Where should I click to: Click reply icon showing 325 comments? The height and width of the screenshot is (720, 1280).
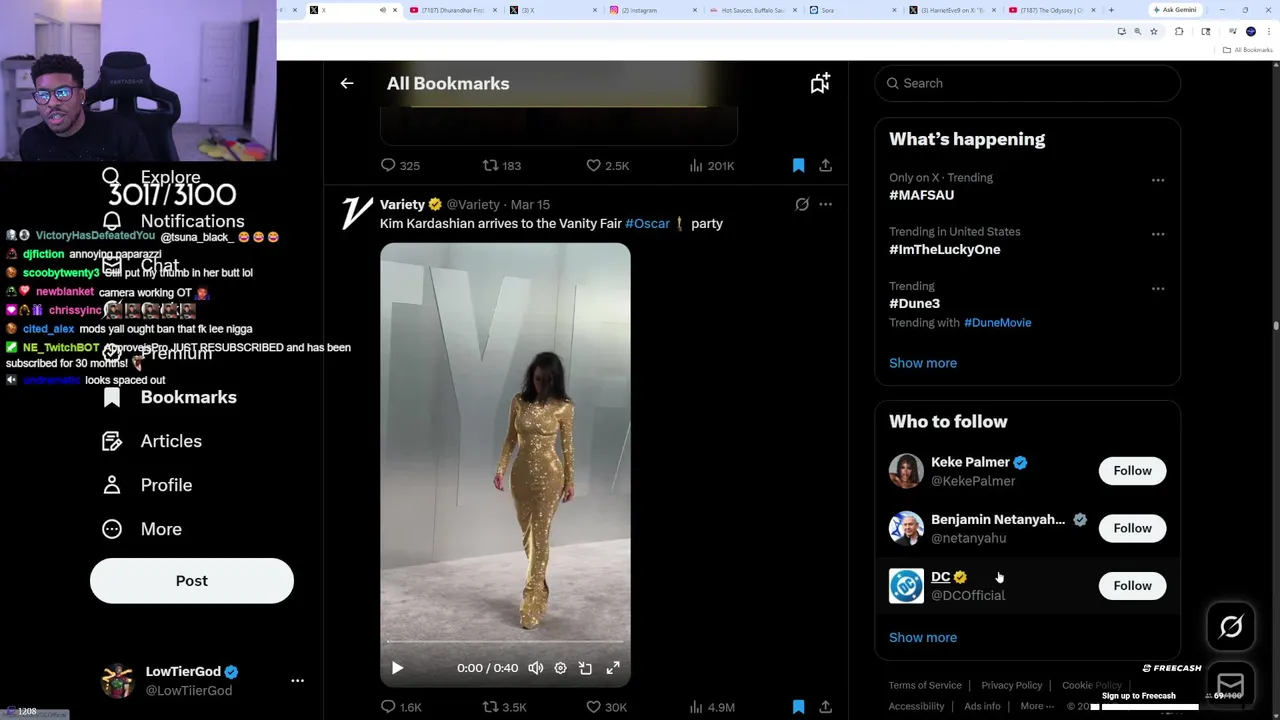click(x=388, y=165)
